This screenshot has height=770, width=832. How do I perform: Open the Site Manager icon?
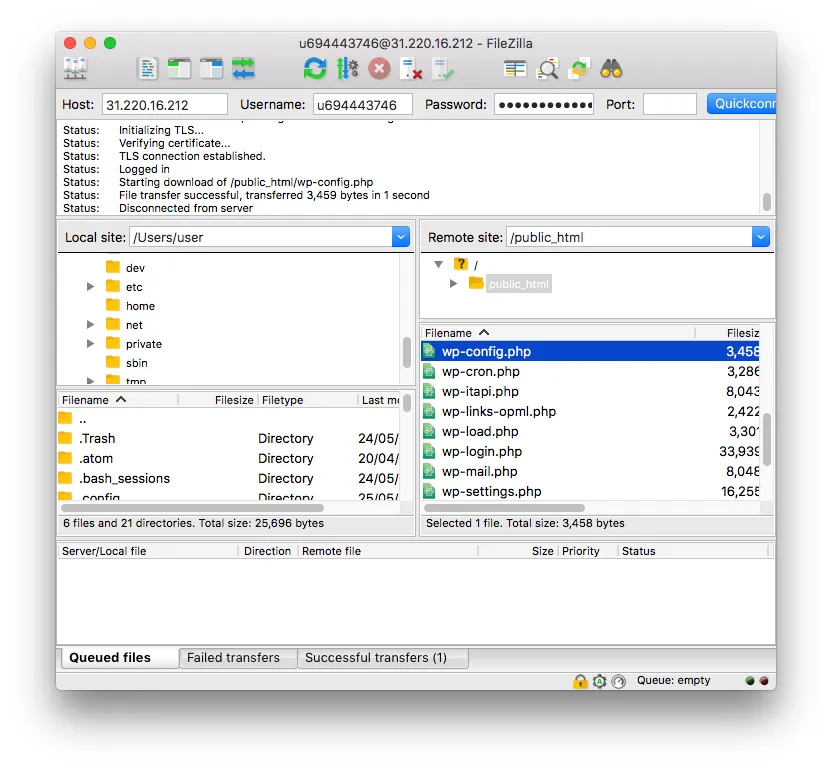pos(75,69)
